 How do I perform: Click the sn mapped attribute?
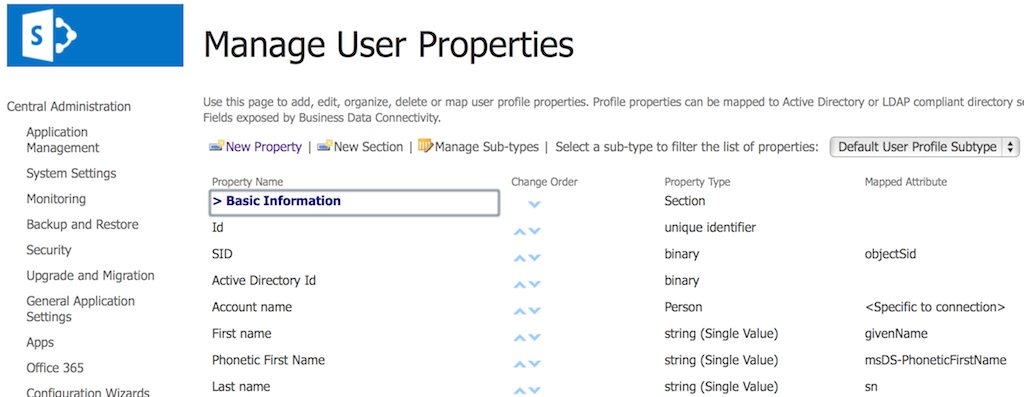(871, 387)
